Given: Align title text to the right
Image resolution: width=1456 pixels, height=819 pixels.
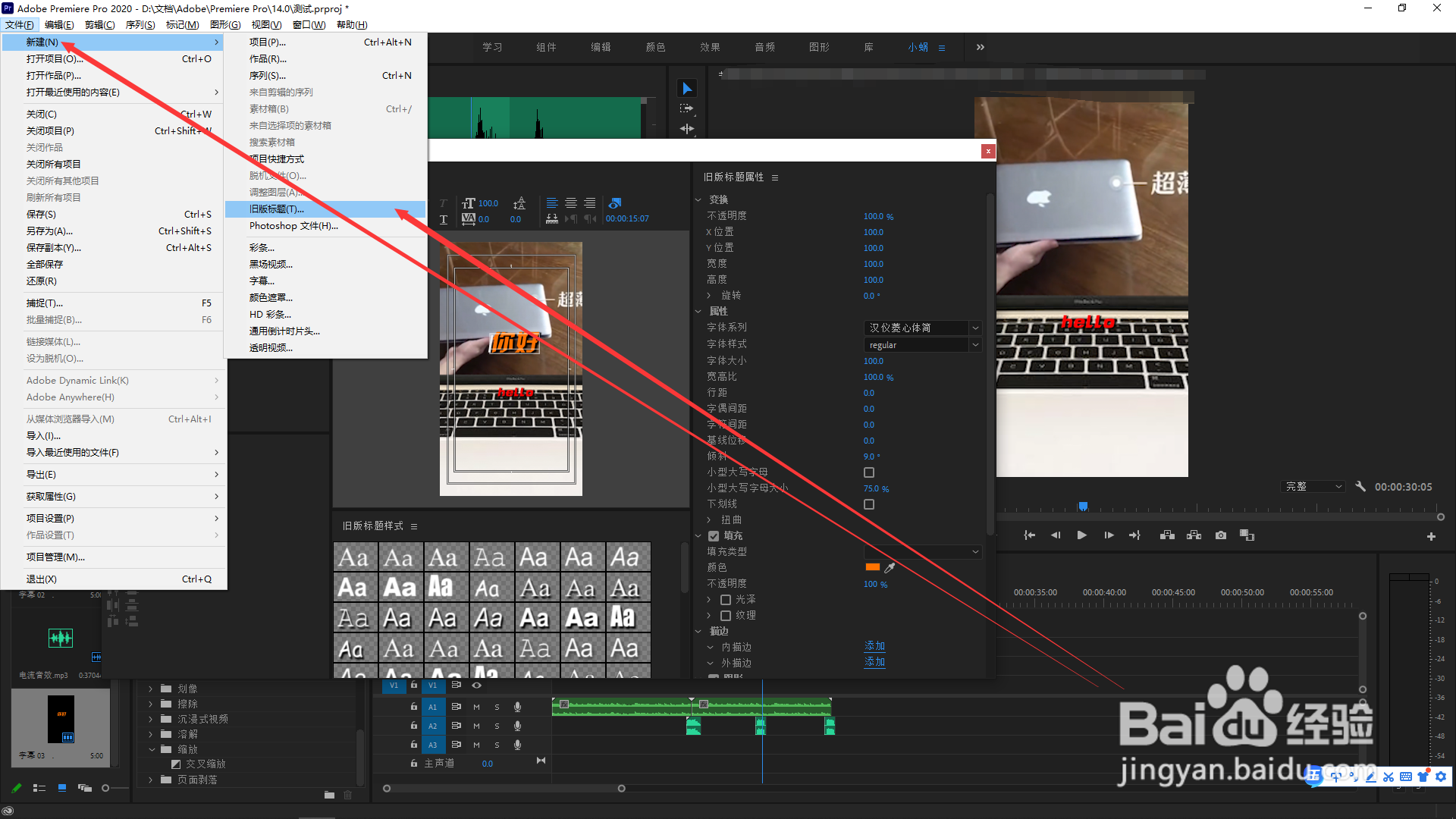Looking at the screenshot, I should pyautogui.click(x=590, y=203).
